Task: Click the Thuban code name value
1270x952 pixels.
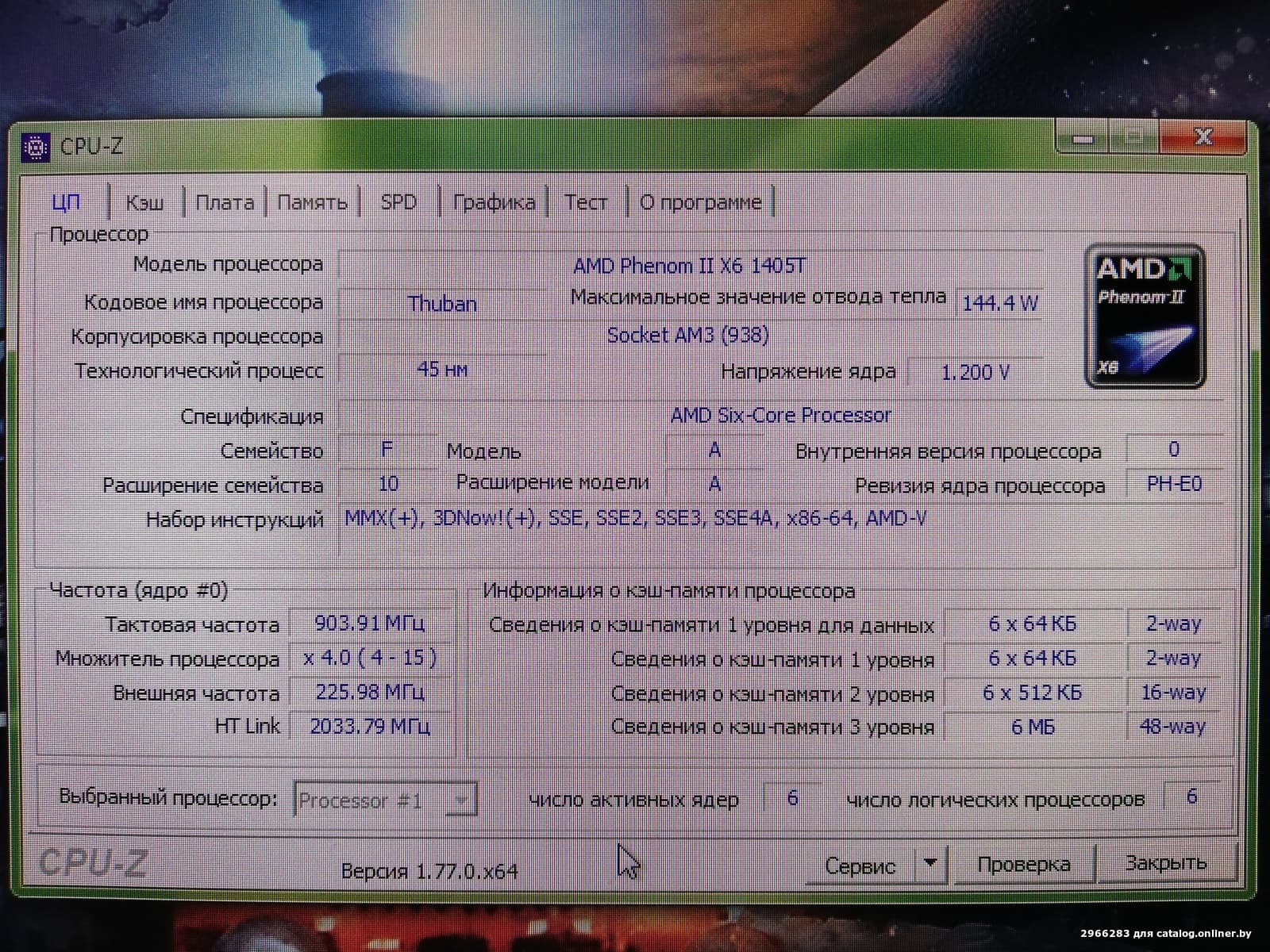Action: [x=442, y=304]
